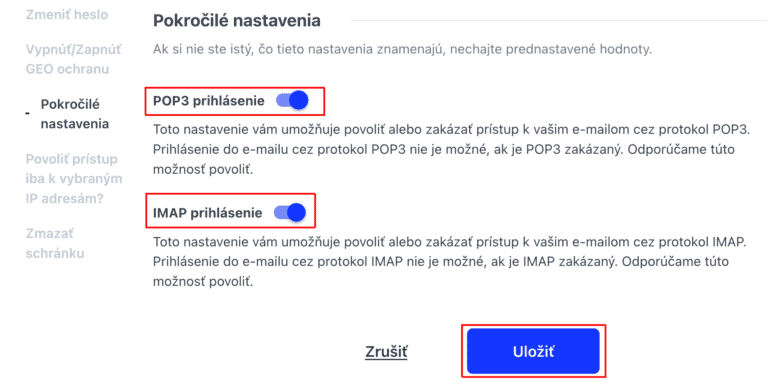Click the divider line beside the heading

point(558,20)
